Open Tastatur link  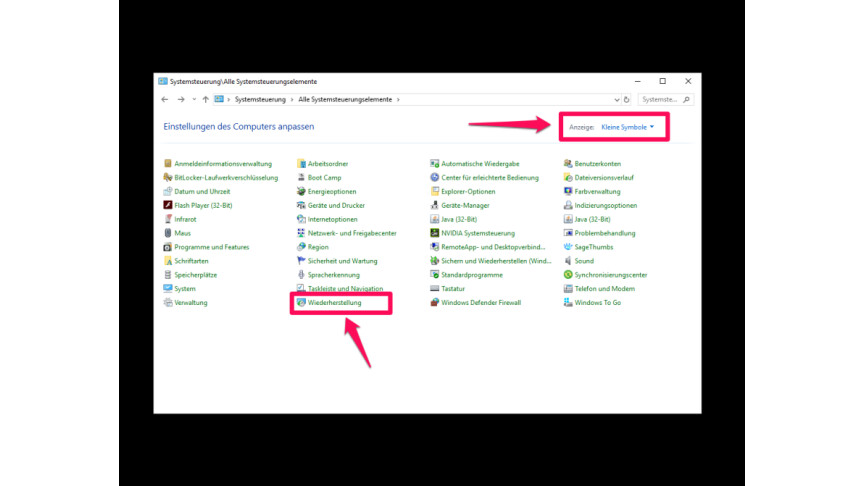click(453, 288)
